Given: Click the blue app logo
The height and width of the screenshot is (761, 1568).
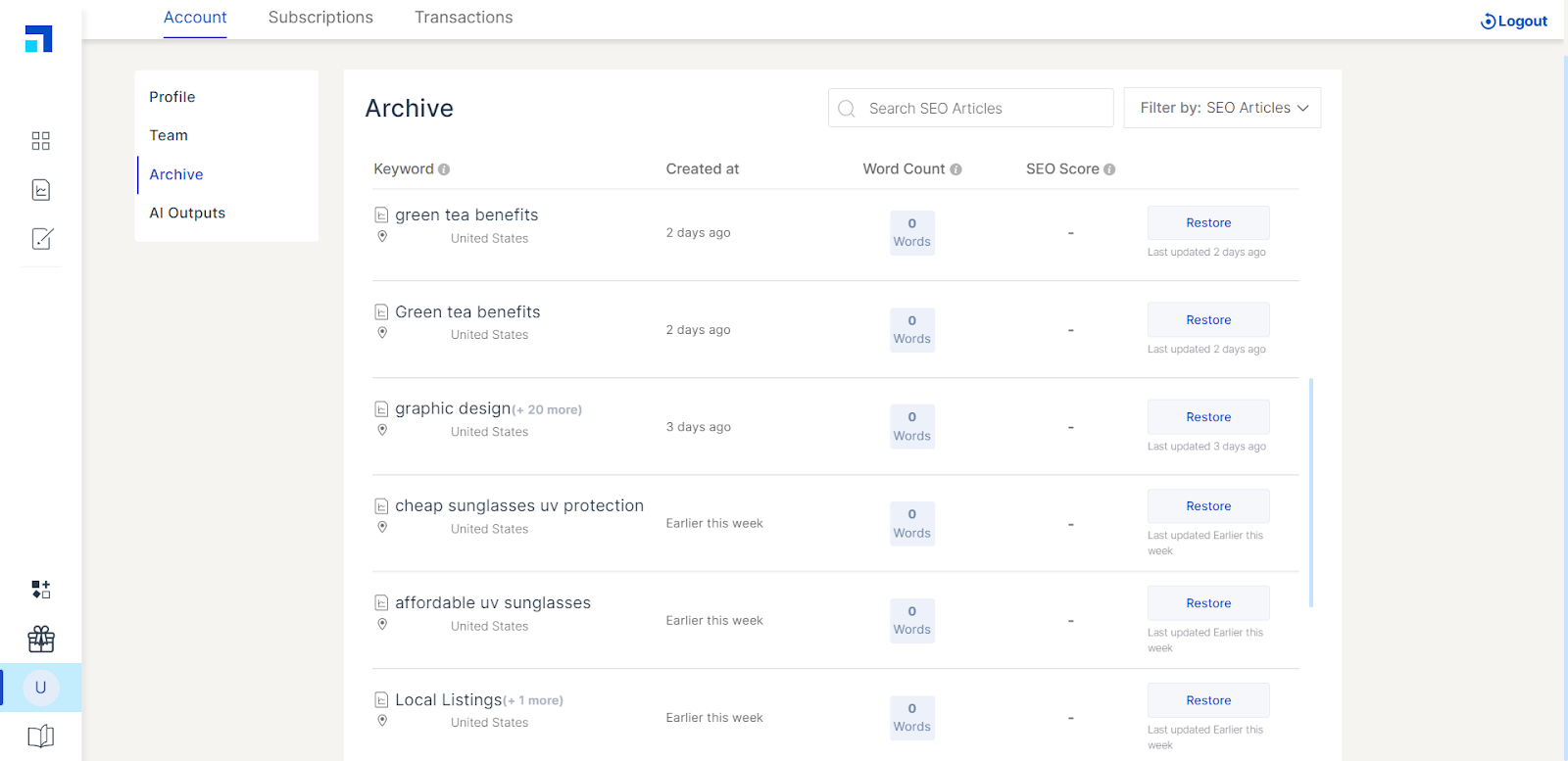Looking at the screenshot, I should [39, 39].
